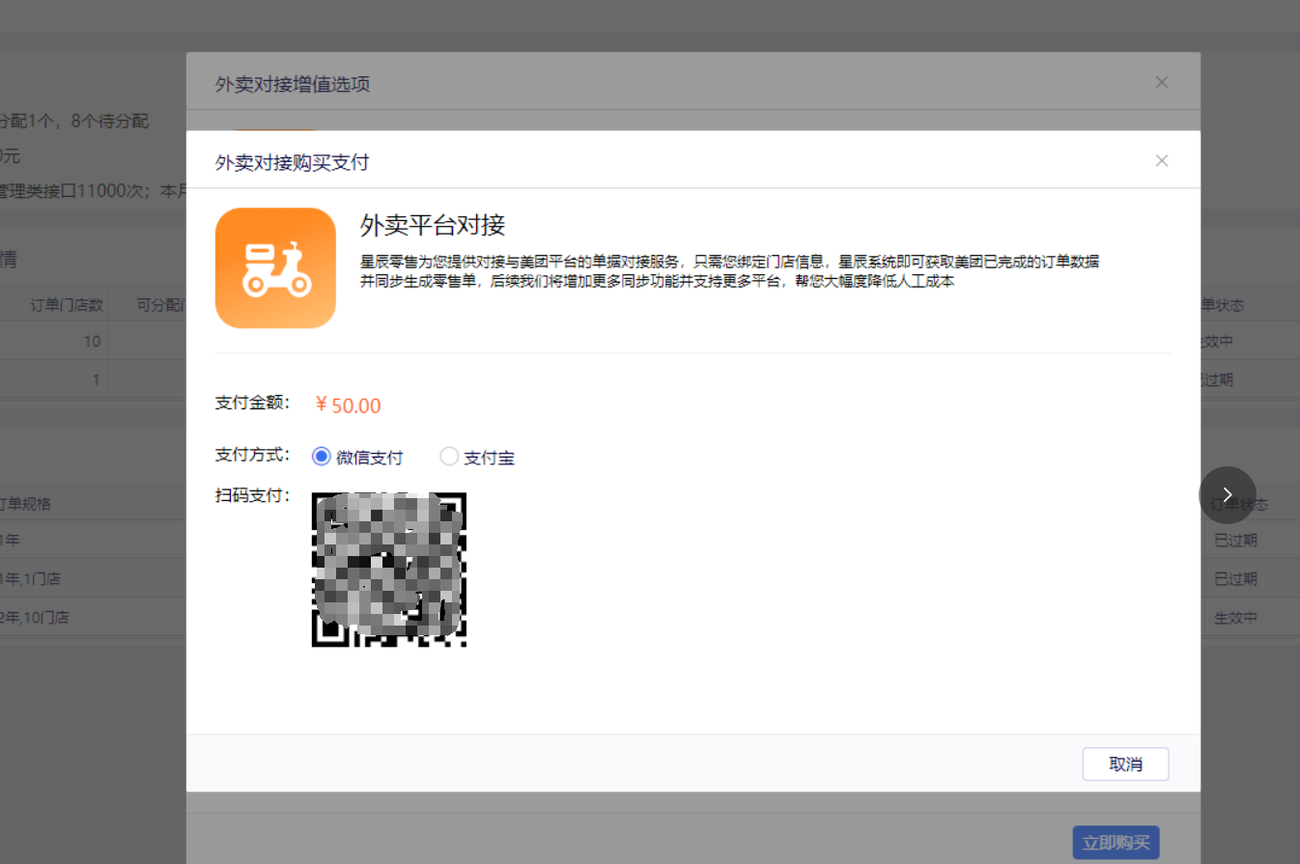Close the 外卖对接增值选项 dialog behind

point(1161,82)
